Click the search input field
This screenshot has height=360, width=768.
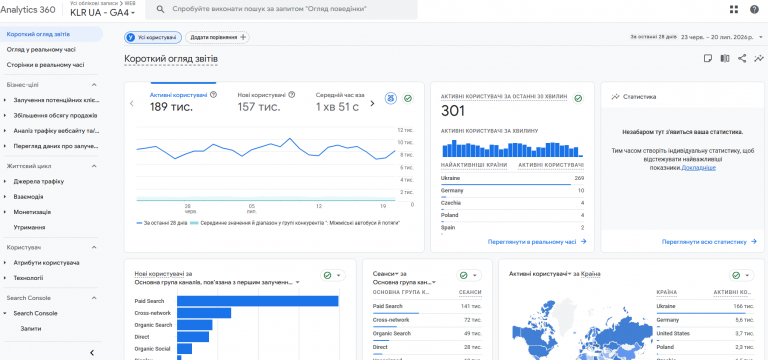(281, 9)
